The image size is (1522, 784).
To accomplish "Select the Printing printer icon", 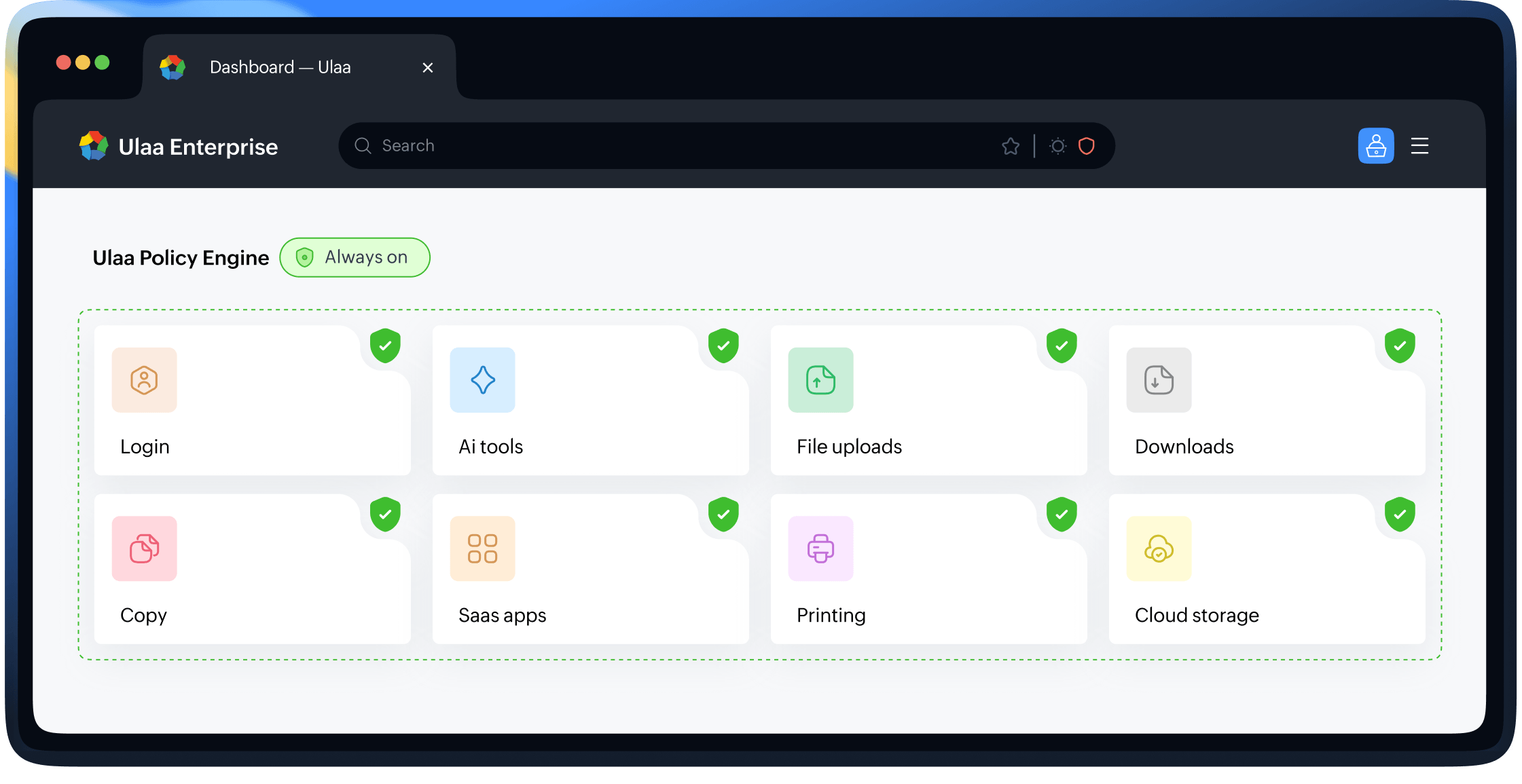I will (820, 548).
